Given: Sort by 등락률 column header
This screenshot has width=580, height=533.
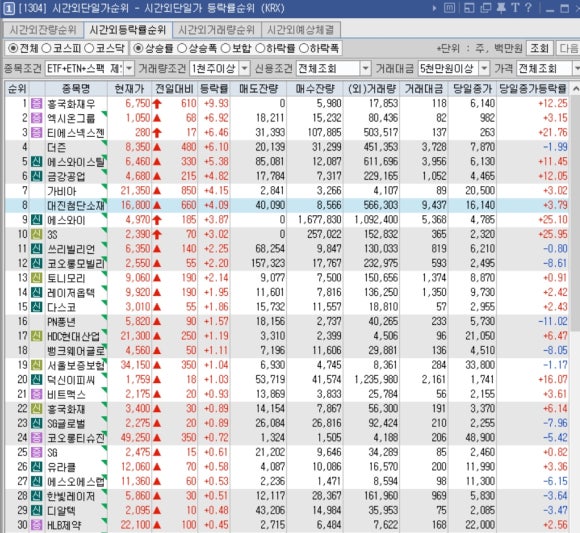Looking at the screenshot, I should click(x=214, y=89).
